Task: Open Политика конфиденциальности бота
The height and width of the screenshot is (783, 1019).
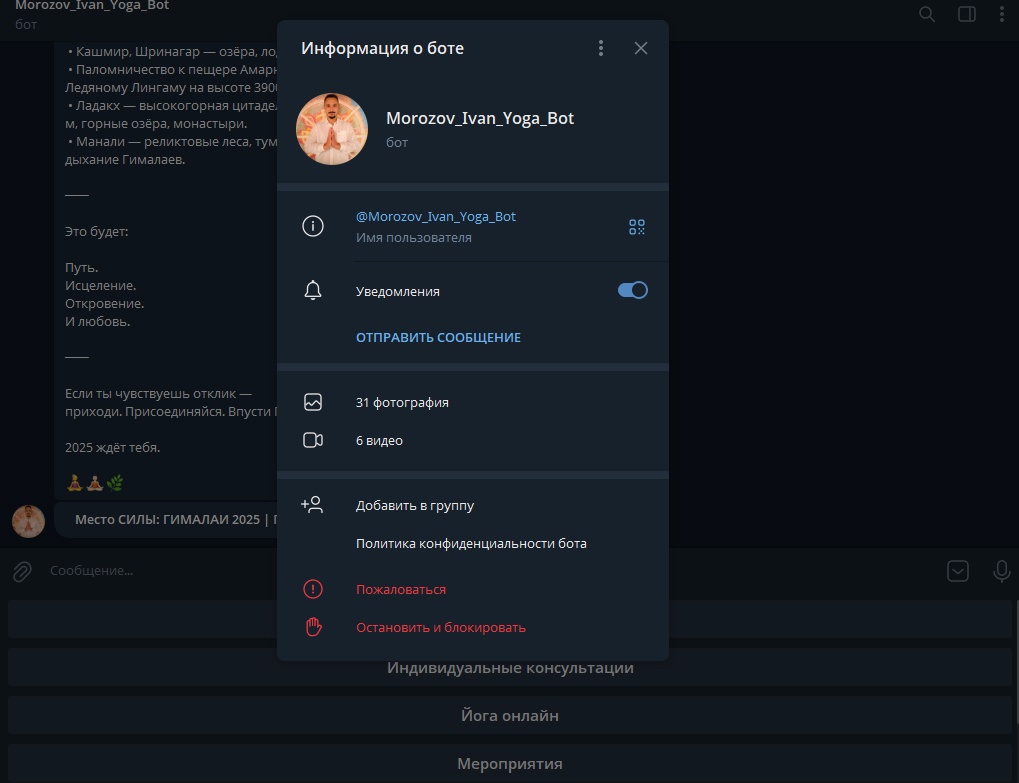Action: (471, 543)
